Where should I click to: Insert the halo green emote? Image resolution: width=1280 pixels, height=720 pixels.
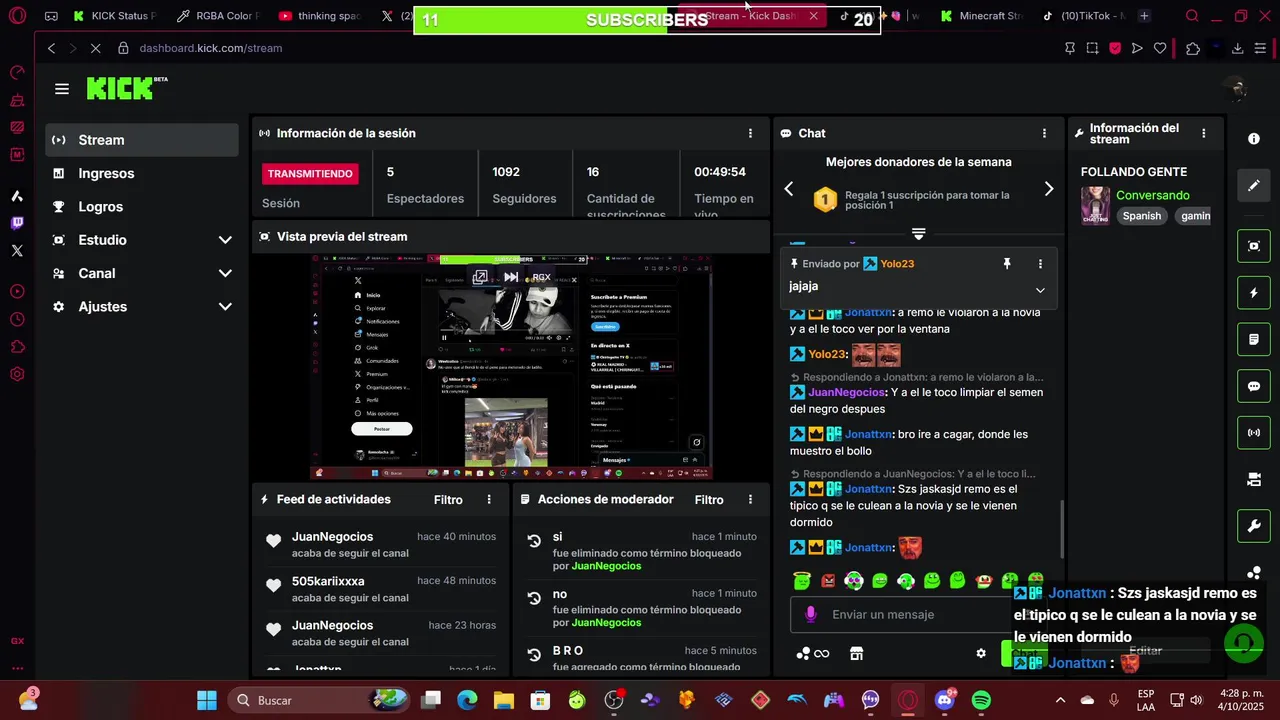(801, 581)
